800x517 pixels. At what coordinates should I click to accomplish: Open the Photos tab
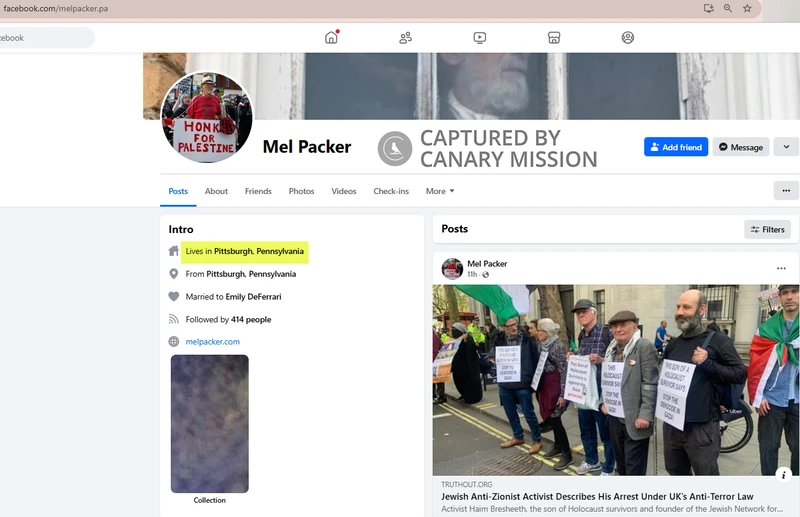(x=302, y=191)
